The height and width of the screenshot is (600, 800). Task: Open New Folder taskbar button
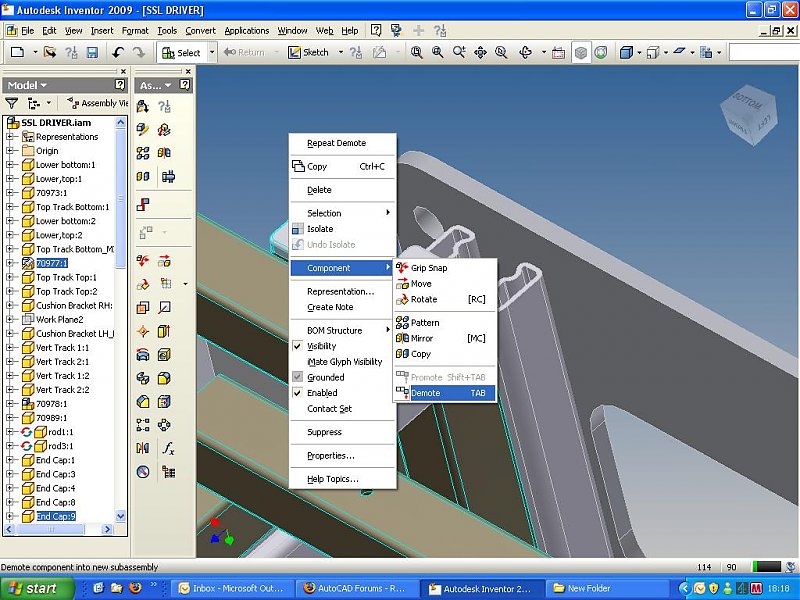point(607,588)
